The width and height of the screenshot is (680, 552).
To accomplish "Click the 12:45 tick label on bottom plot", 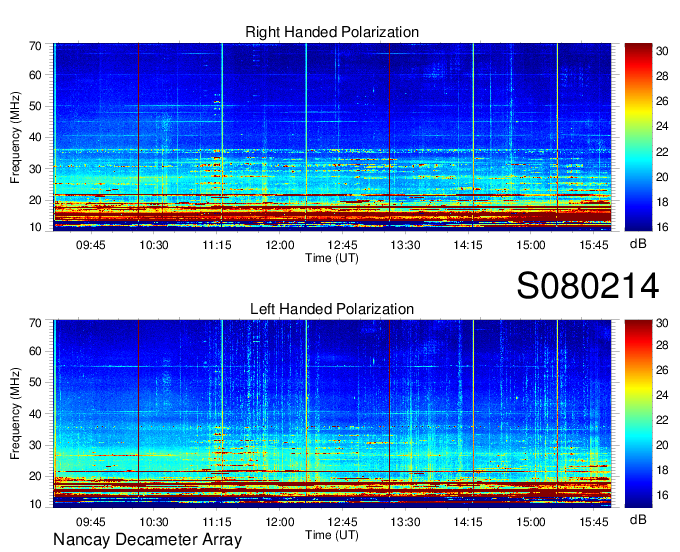I will [342, 522].
